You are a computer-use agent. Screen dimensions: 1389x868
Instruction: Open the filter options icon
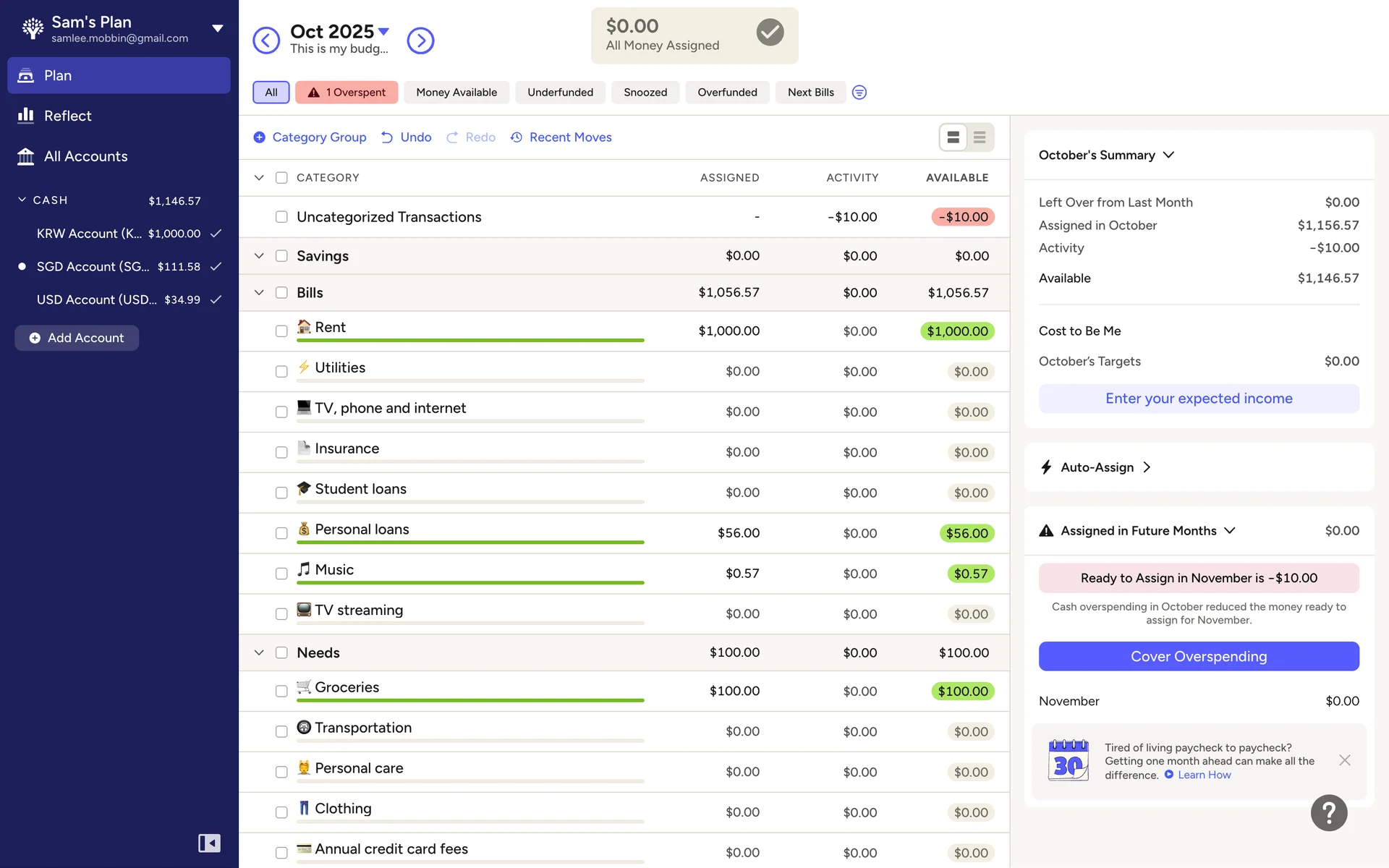[x=859, y=93]
